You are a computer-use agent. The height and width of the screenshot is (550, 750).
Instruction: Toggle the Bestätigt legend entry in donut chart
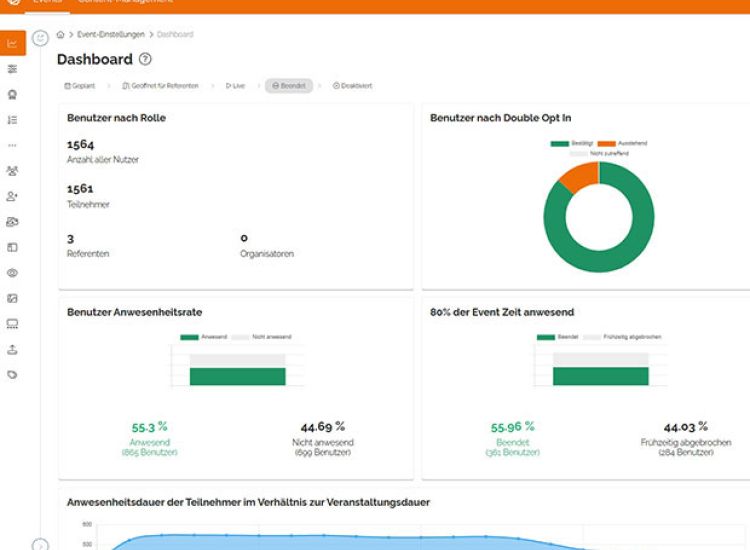click(x=568, y=143)
